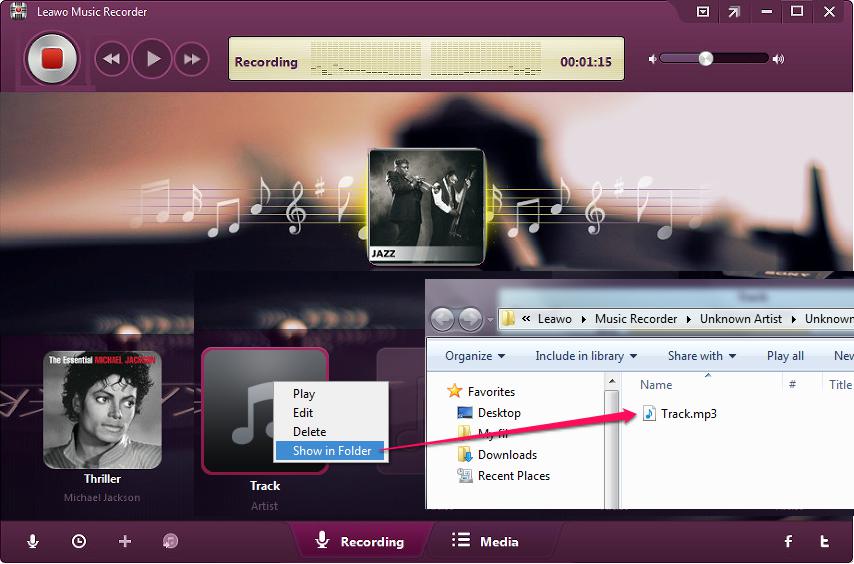Select the Thriller album cover thumbnail

[102, 410]
